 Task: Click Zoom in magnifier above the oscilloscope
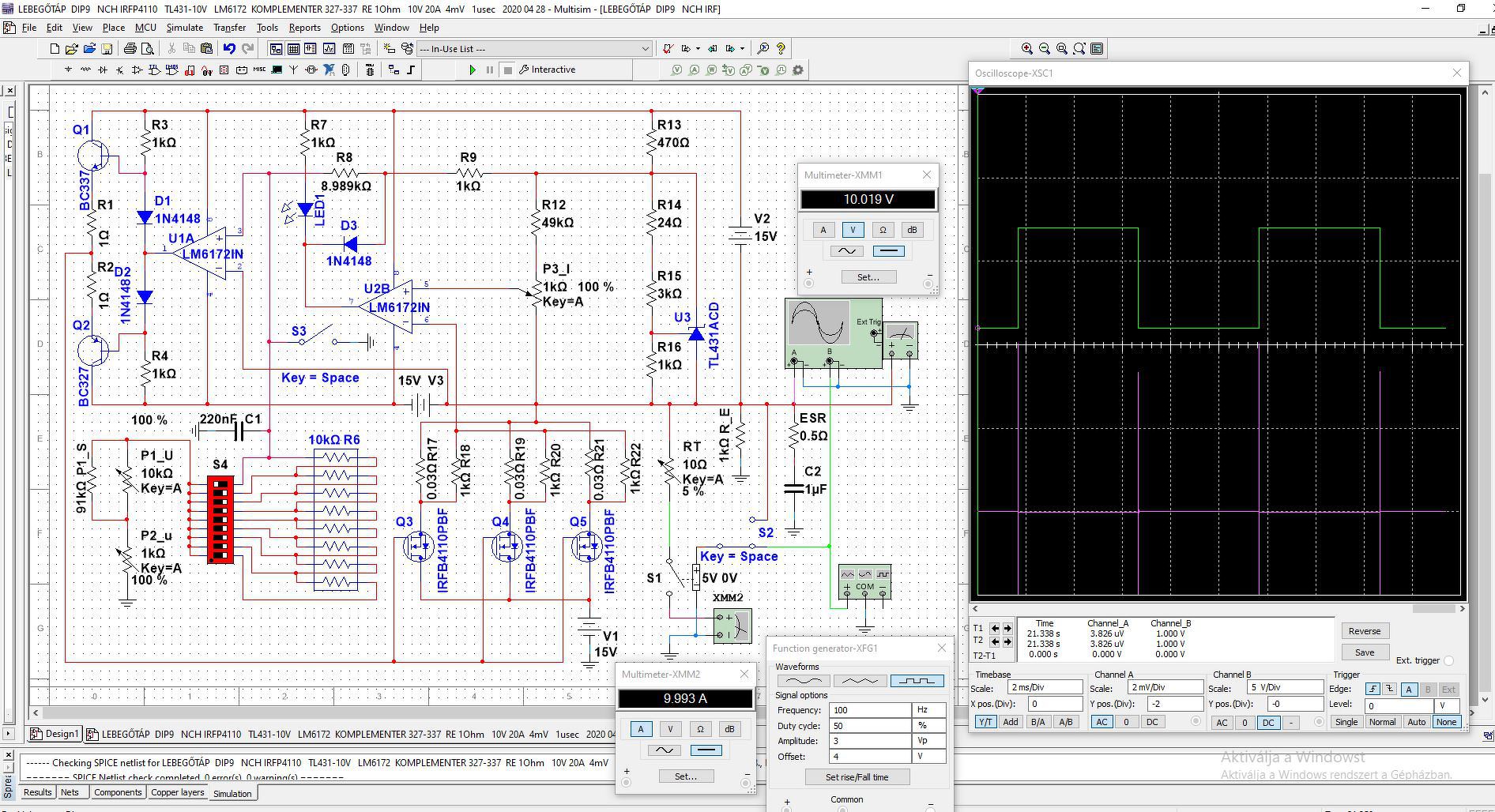point(1026,49)
